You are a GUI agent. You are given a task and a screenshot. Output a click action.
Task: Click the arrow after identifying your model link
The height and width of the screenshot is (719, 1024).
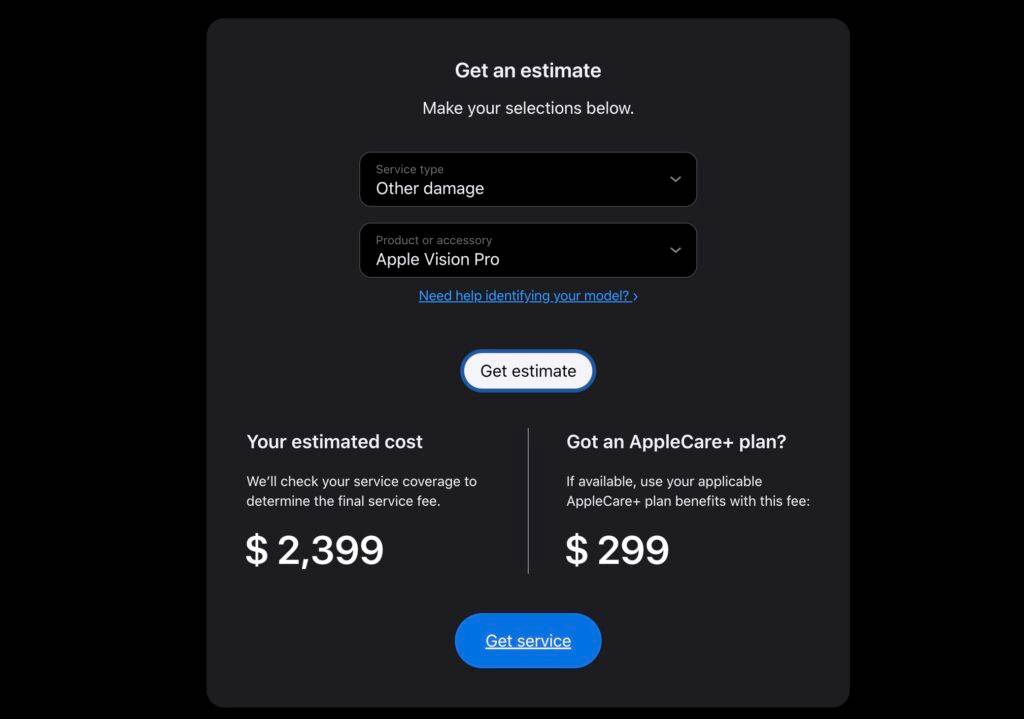click(636, 295)
